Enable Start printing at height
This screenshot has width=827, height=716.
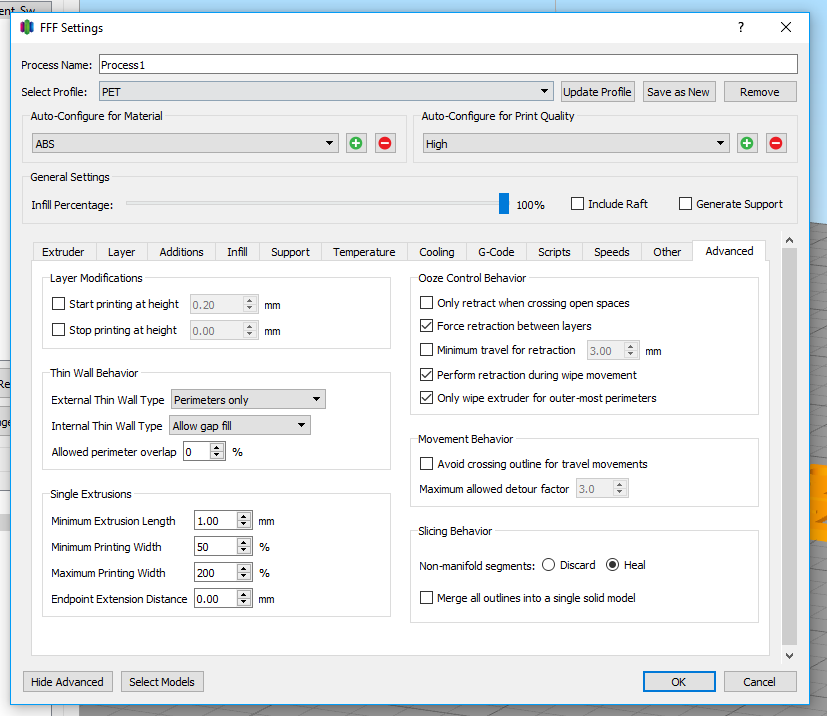point(59,304)
